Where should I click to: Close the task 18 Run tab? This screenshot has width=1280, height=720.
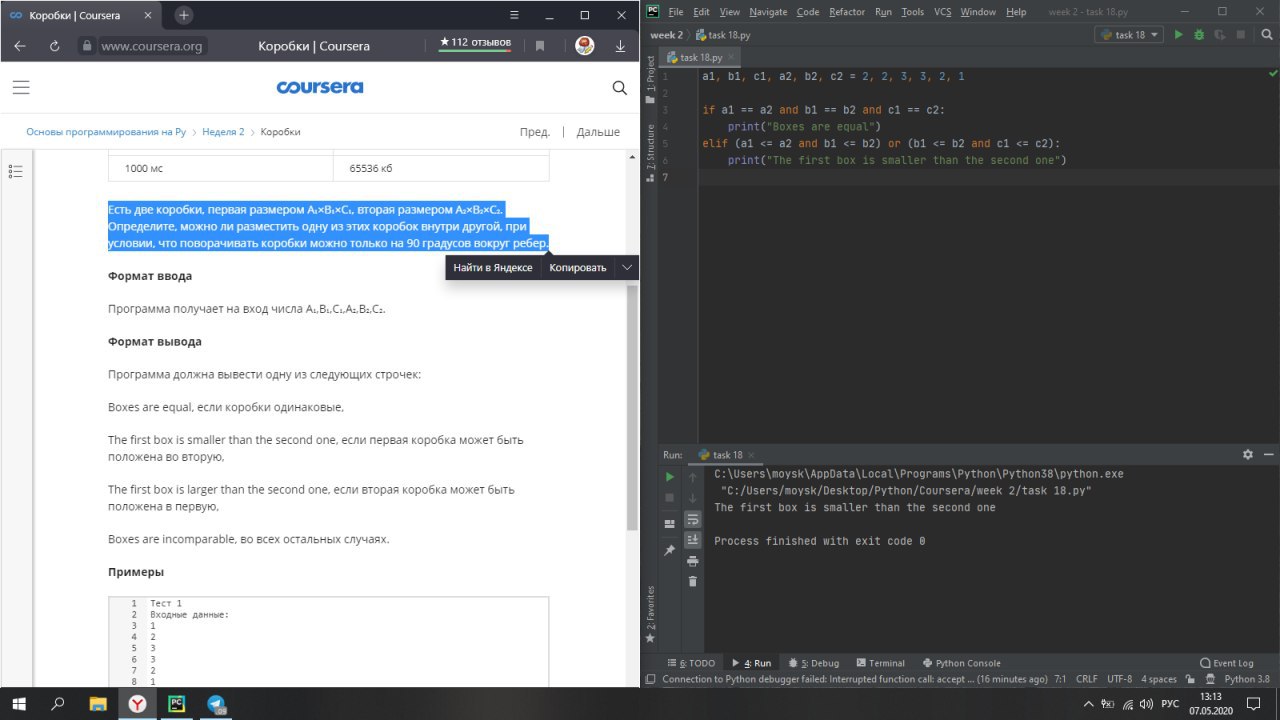pyautogui.click(x=753, y=455)
